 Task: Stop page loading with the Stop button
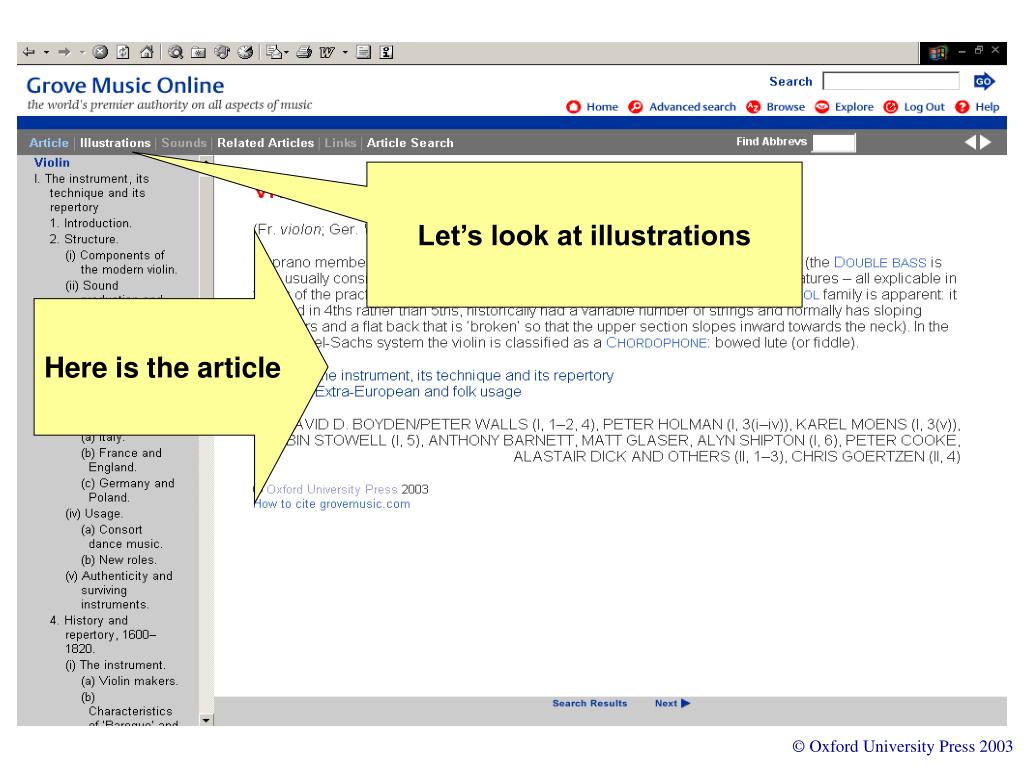point(100,52)
